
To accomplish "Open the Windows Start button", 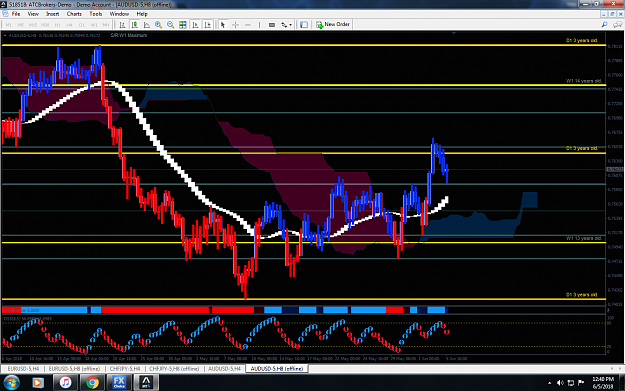I will click(11, 383).
